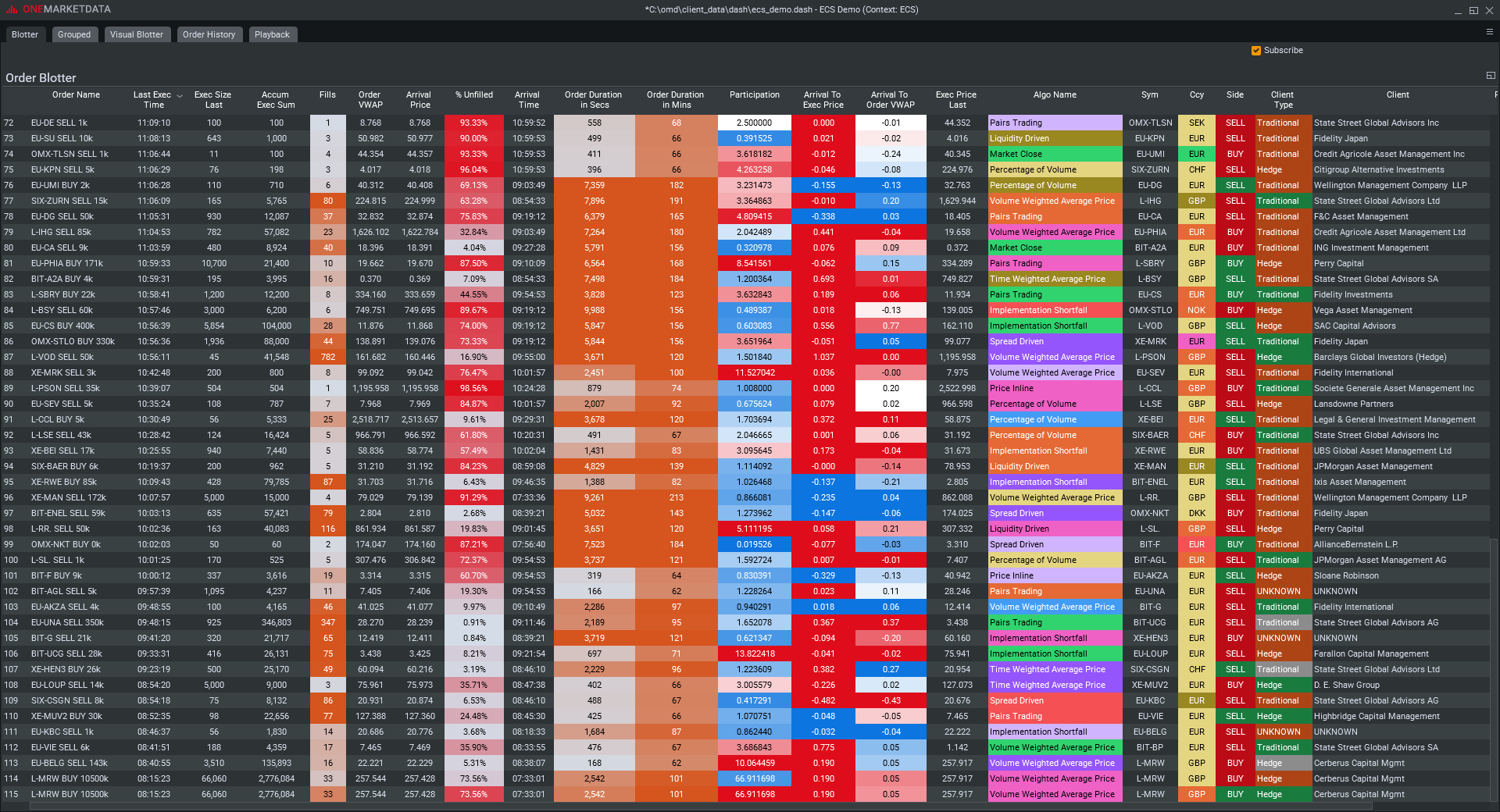The image size is (1500, 812).
Task: Restore down the application window
Action: [x=1473, y=10]
